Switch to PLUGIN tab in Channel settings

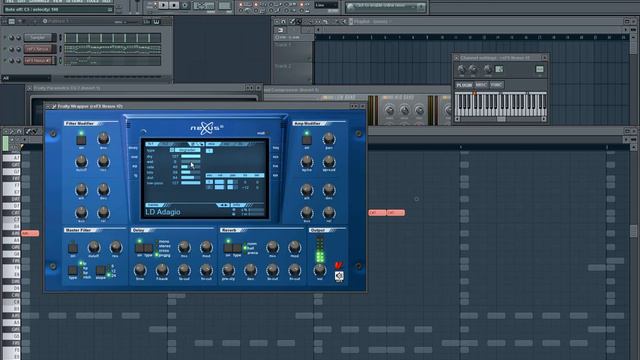pyautogui.click(x=464, y=85)
